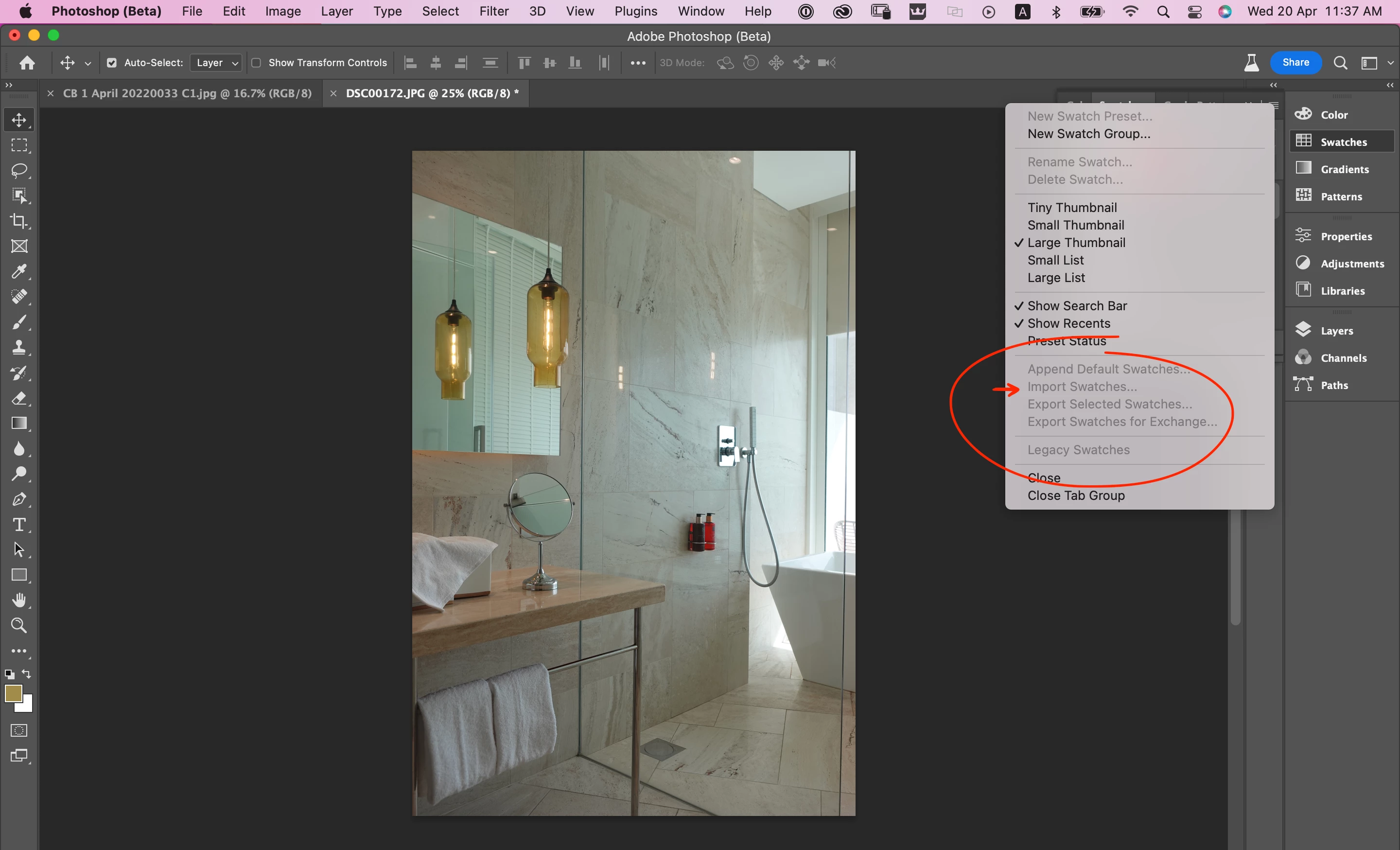Uncheck the Auto-Select checkbox
Viewport: 1400px width, 850px height.
coord(112,63)
